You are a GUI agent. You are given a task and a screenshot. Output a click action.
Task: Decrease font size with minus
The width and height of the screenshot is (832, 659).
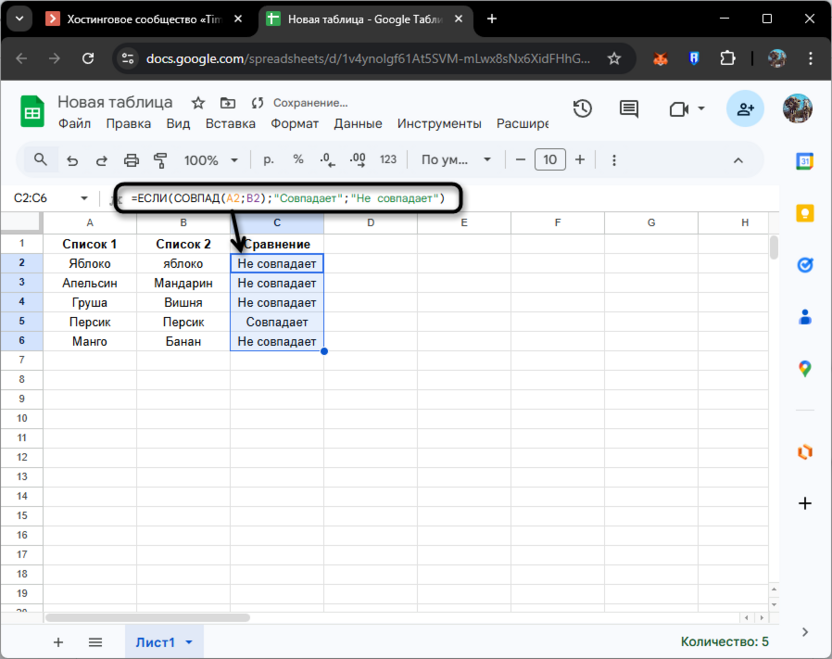pyautogui.click(x=521, y=160)
